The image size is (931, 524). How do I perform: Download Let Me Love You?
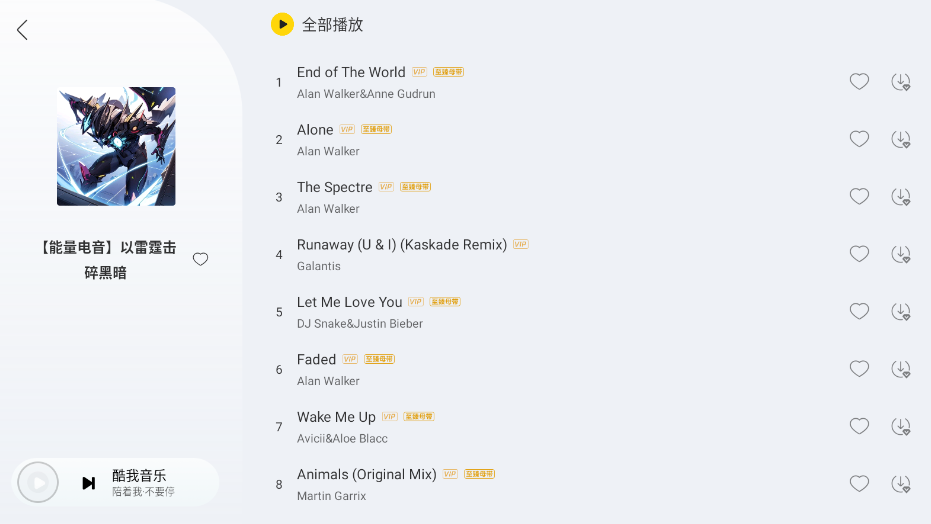tap(900, 312)
